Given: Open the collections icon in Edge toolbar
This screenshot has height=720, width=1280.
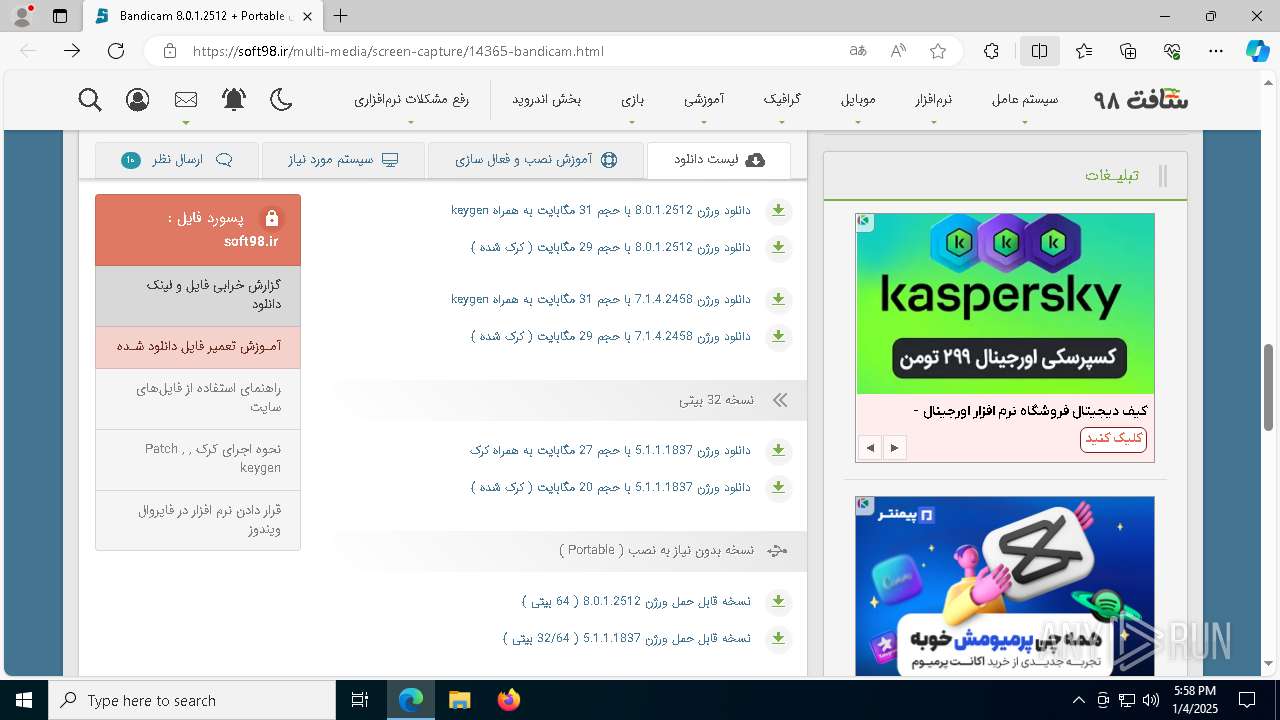Looking at the screenshot, I should (x=1128, y=51).
